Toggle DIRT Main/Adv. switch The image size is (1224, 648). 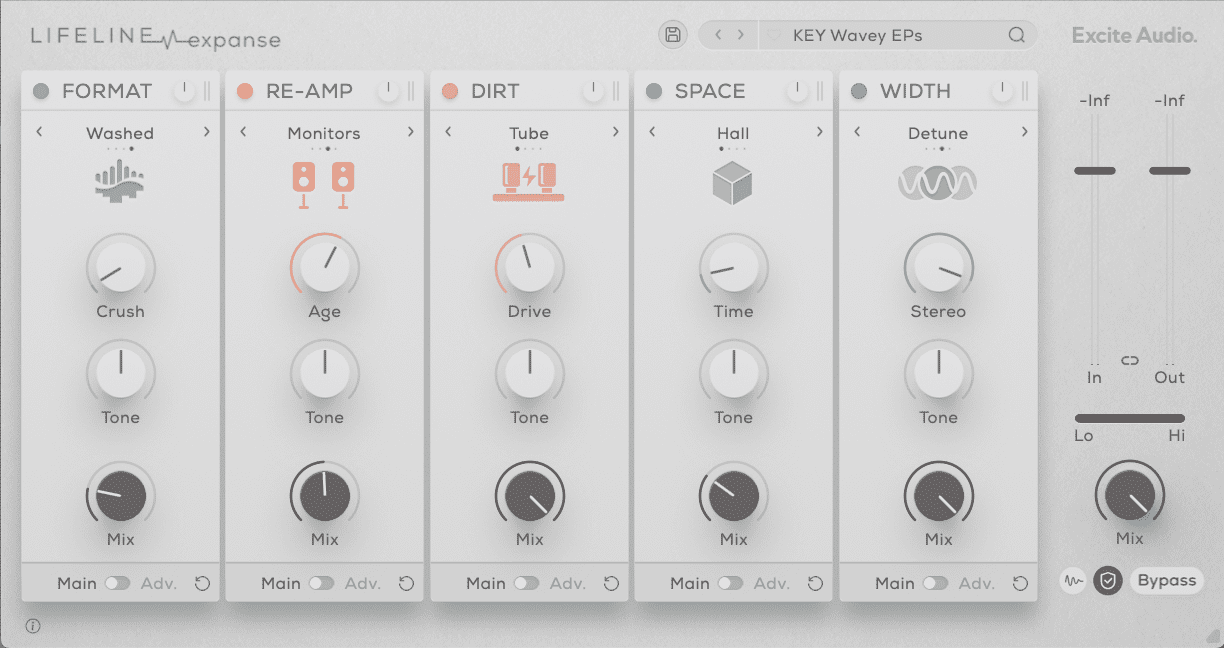(527, 583)
